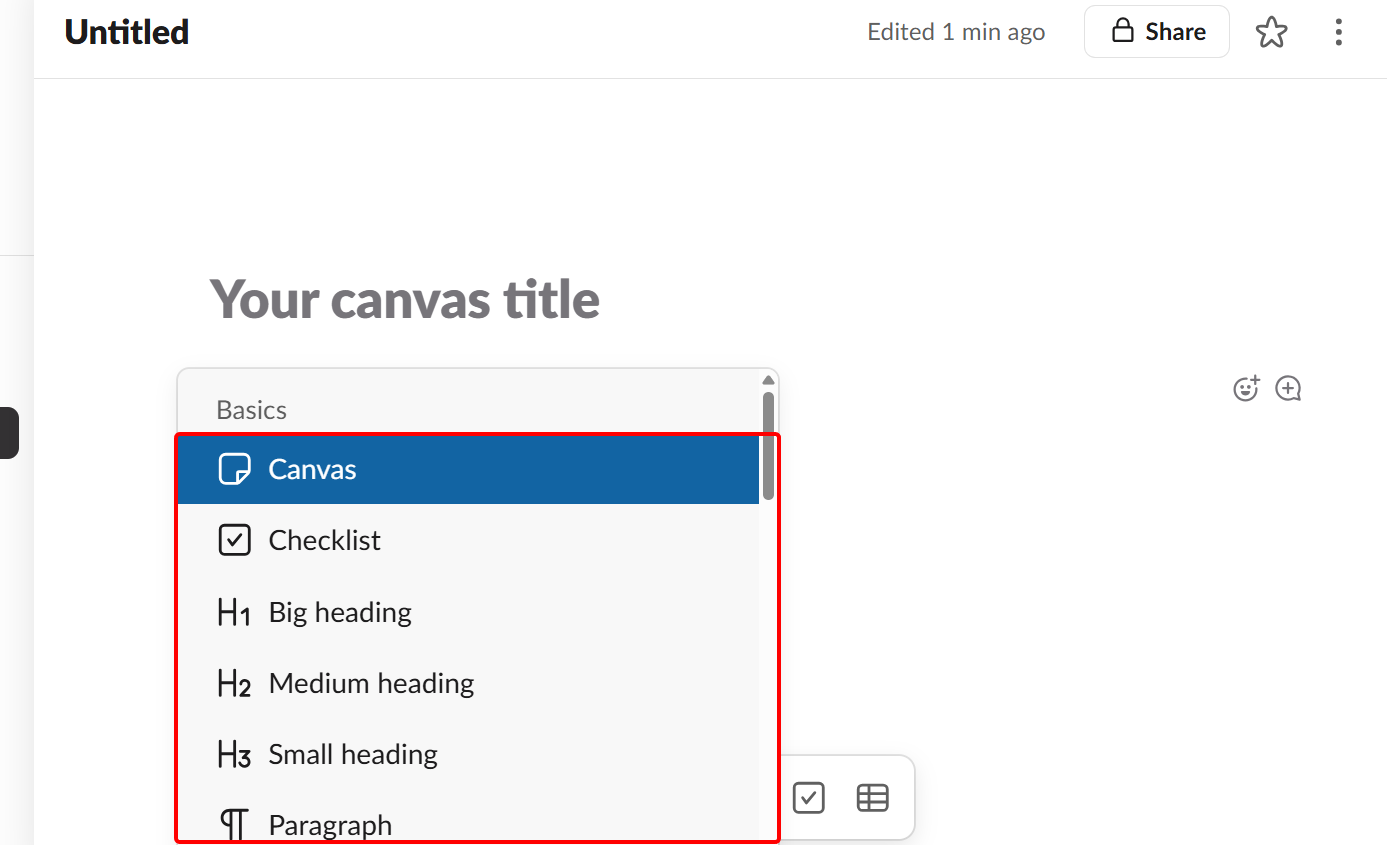Click the Untitled document title
The height and width of the screenshot is (845, 1387).
[x=126, y=31]
